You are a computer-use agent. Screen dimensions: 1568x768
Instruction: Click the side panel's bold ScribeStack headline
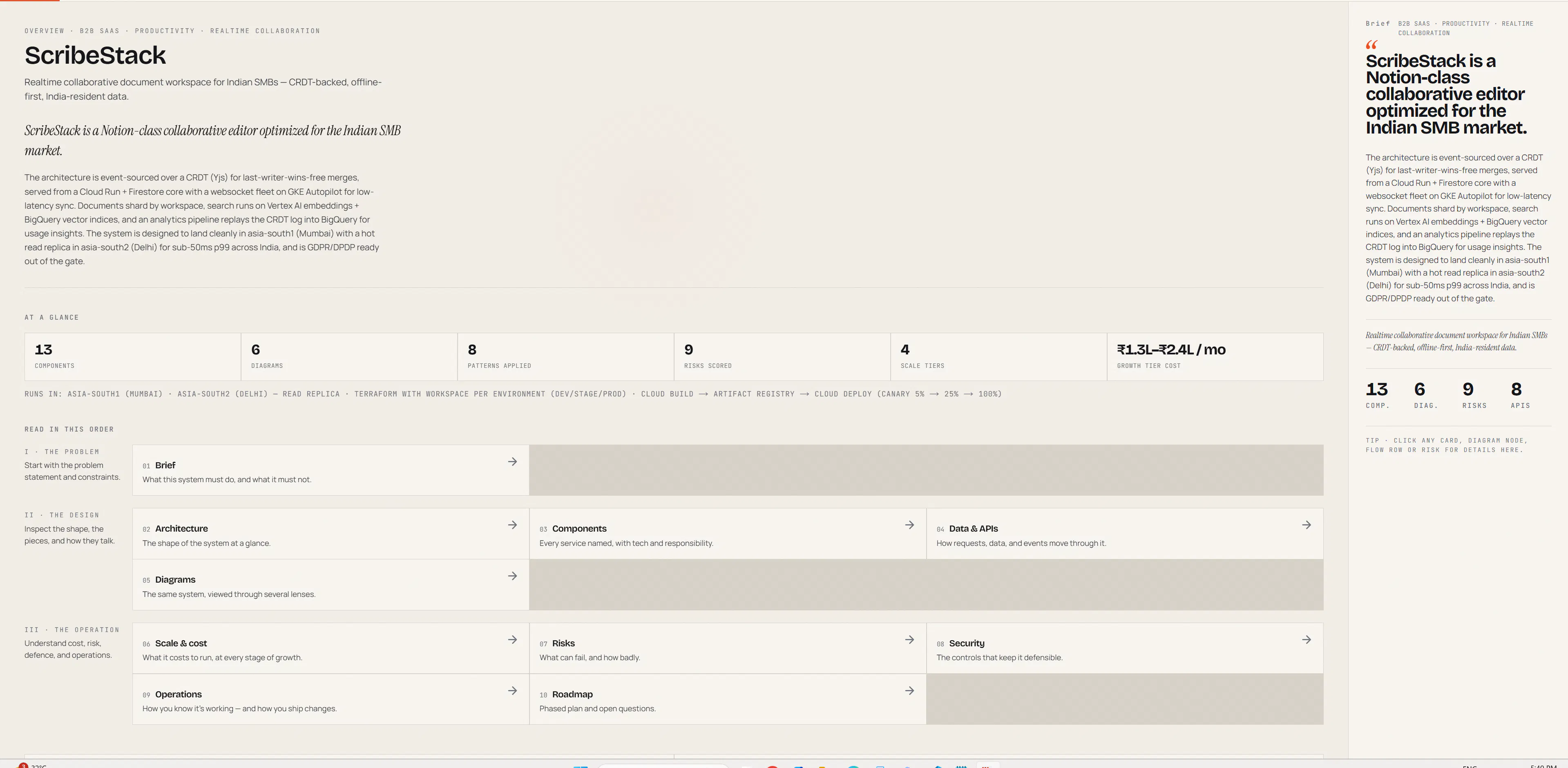pyautogui.click(x=1446, y=94)
